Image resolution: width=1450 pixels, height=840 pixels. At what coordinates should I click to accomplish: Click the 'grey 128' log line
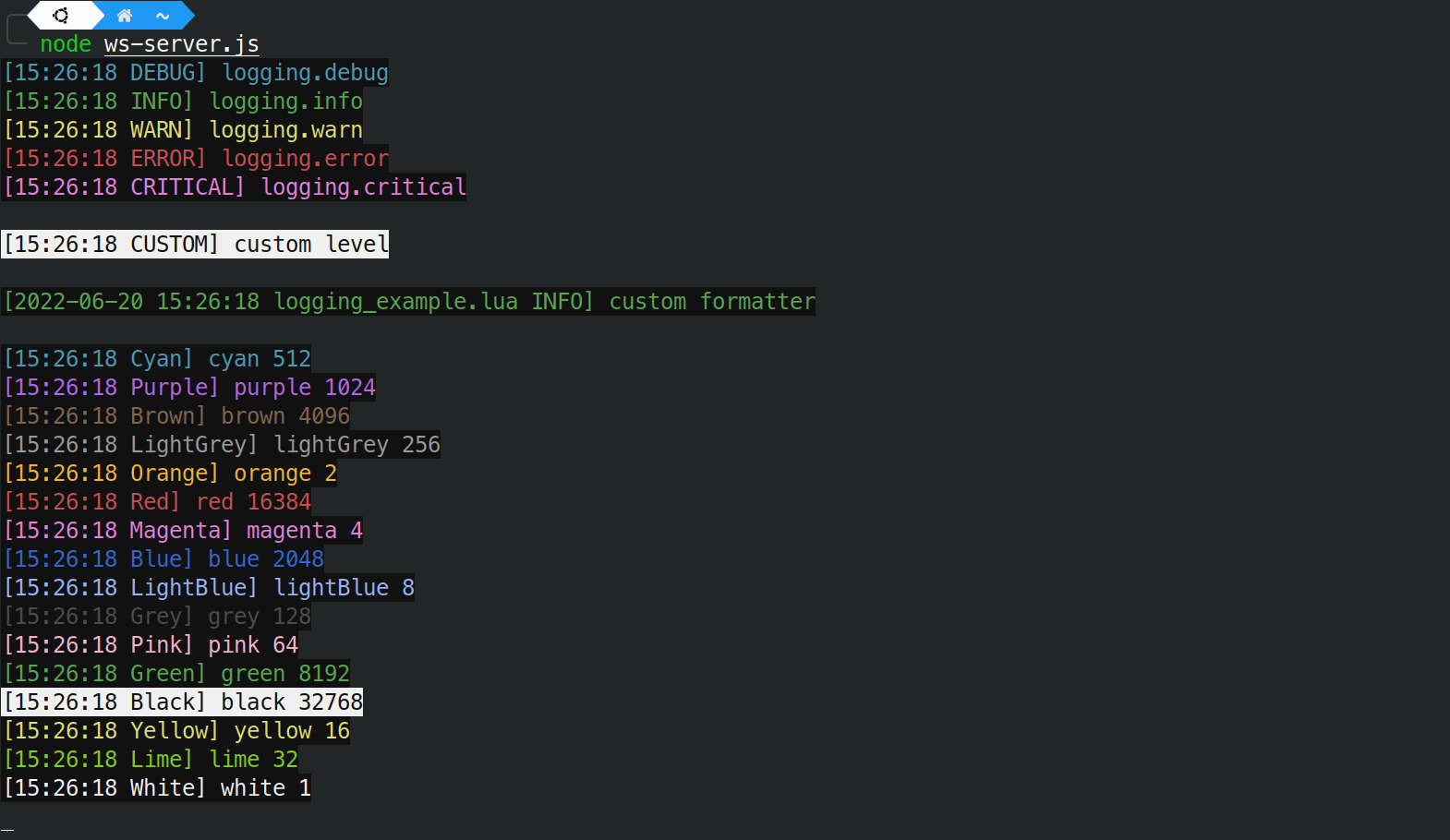(x=157, y=616)
